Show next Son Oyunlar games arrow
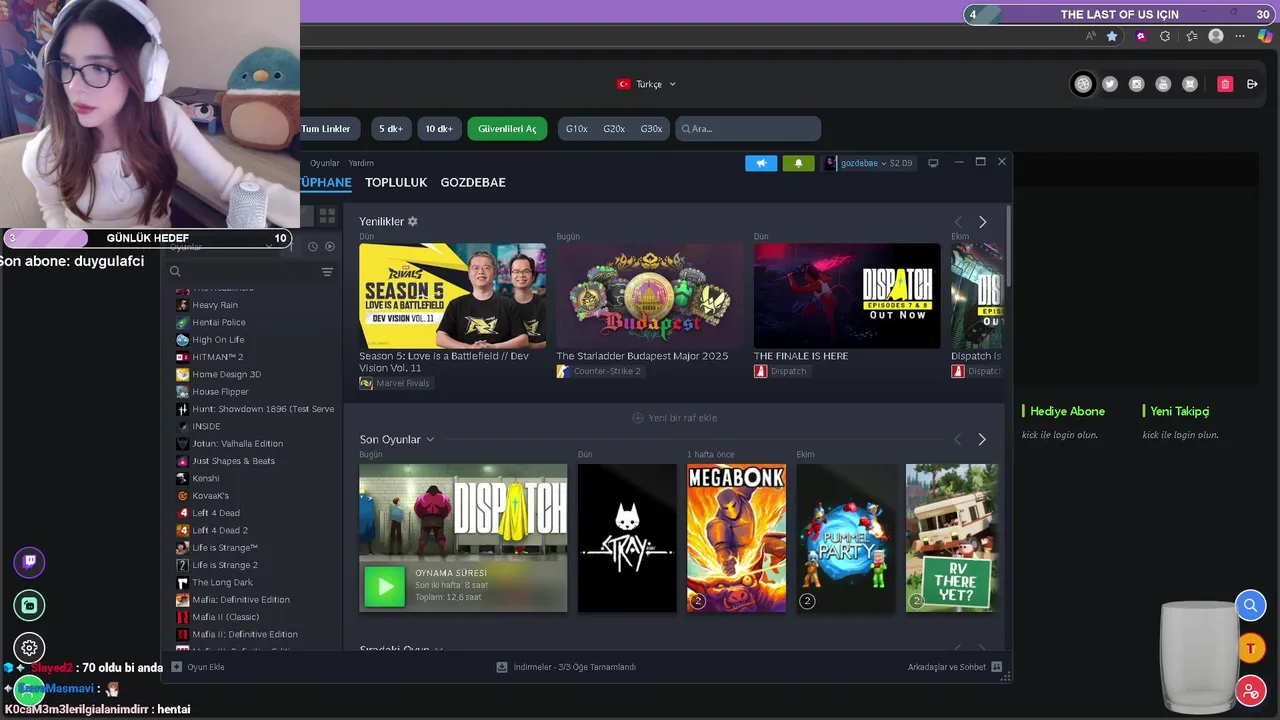 point(982,439)
